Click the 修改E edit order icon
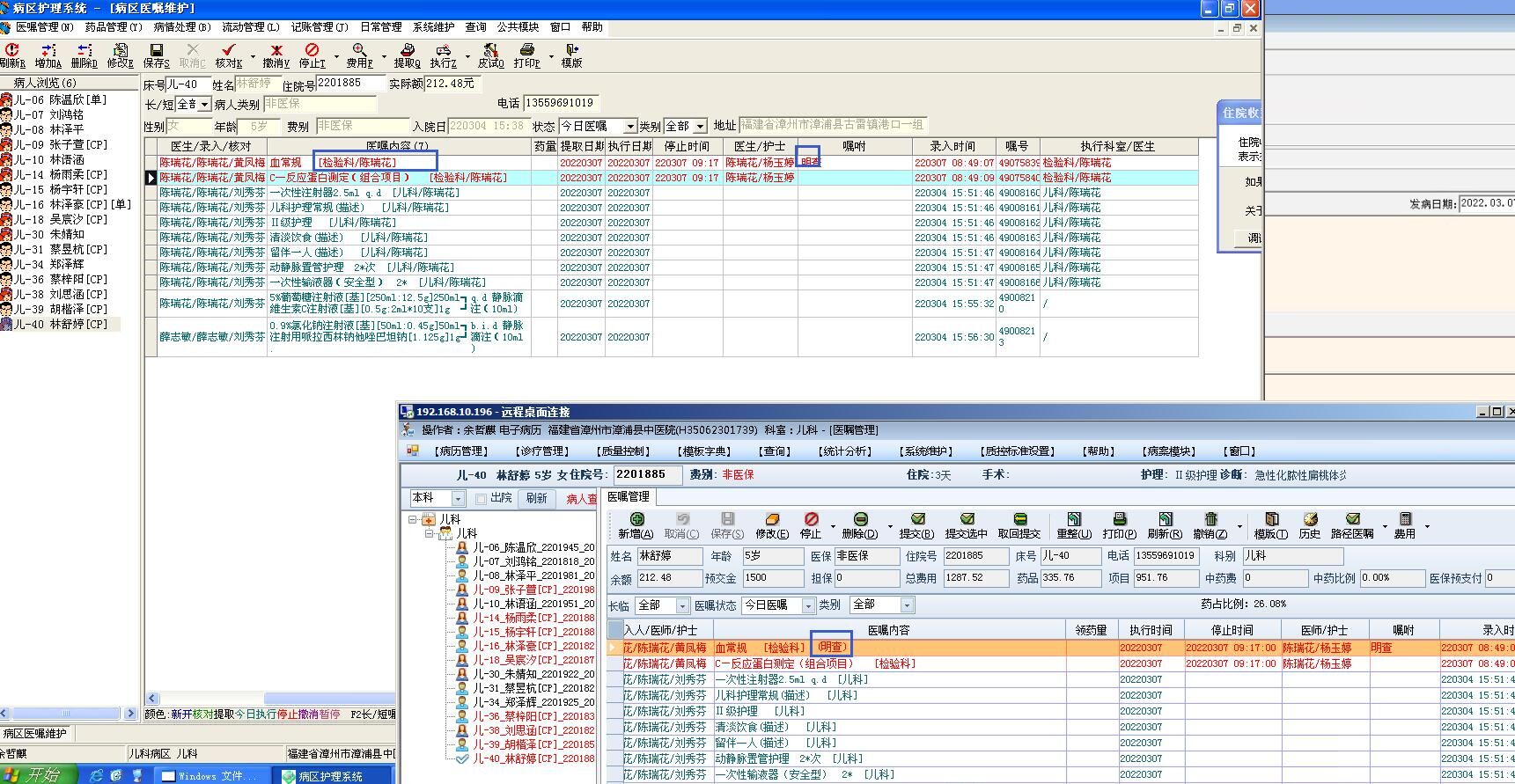 click(x=120, y=50)
